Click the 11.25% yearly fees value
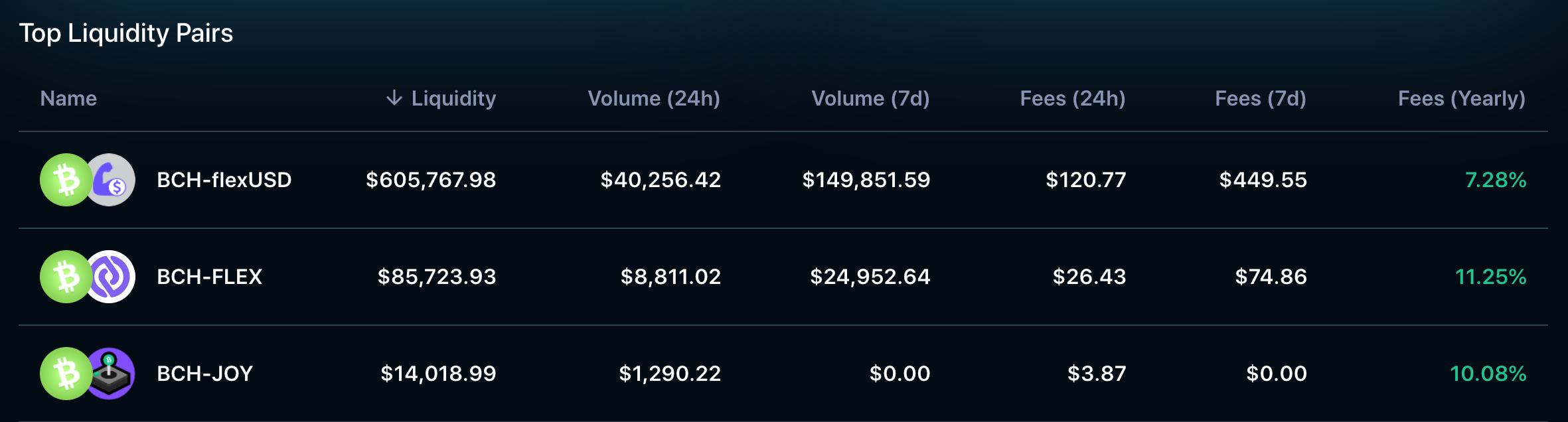1568x422 pixels. coord(1491,277)
